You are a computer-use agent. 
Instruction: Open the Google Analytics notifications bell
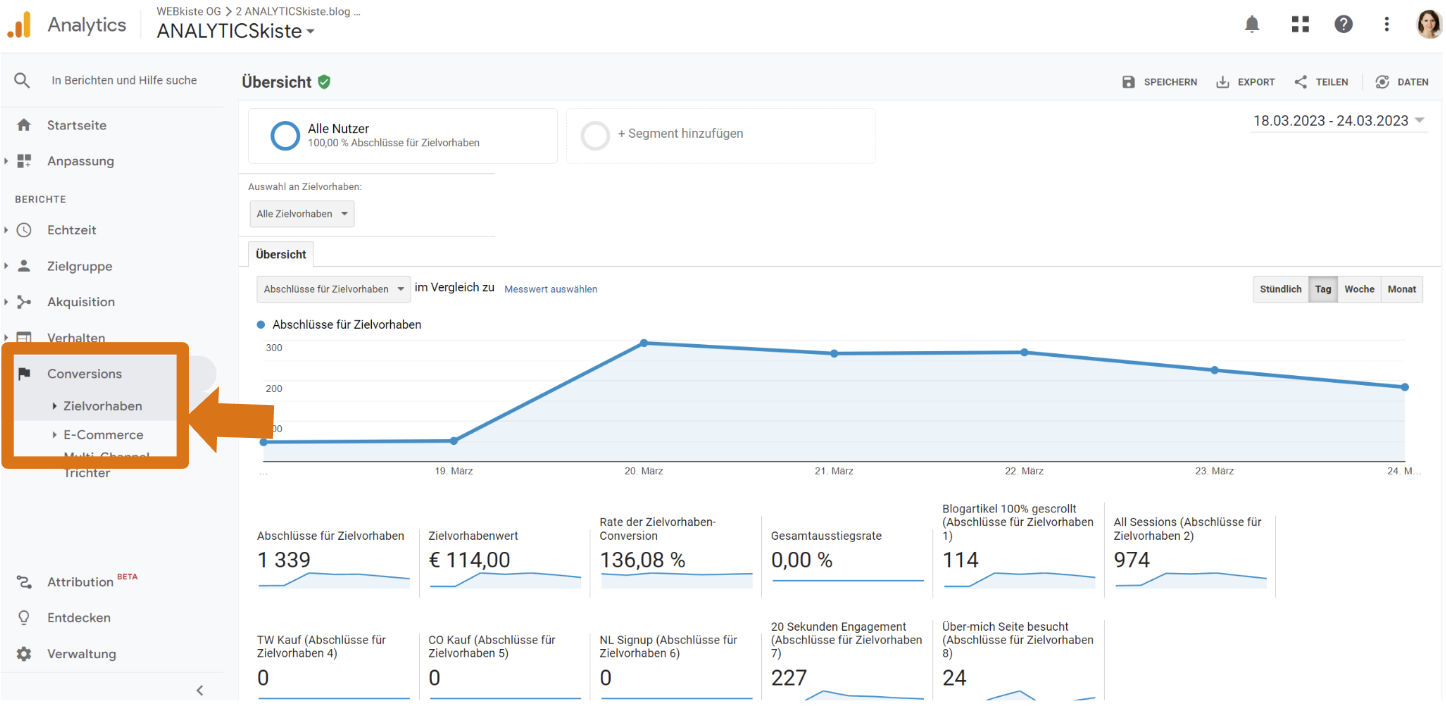click(x=1251, y=23)
